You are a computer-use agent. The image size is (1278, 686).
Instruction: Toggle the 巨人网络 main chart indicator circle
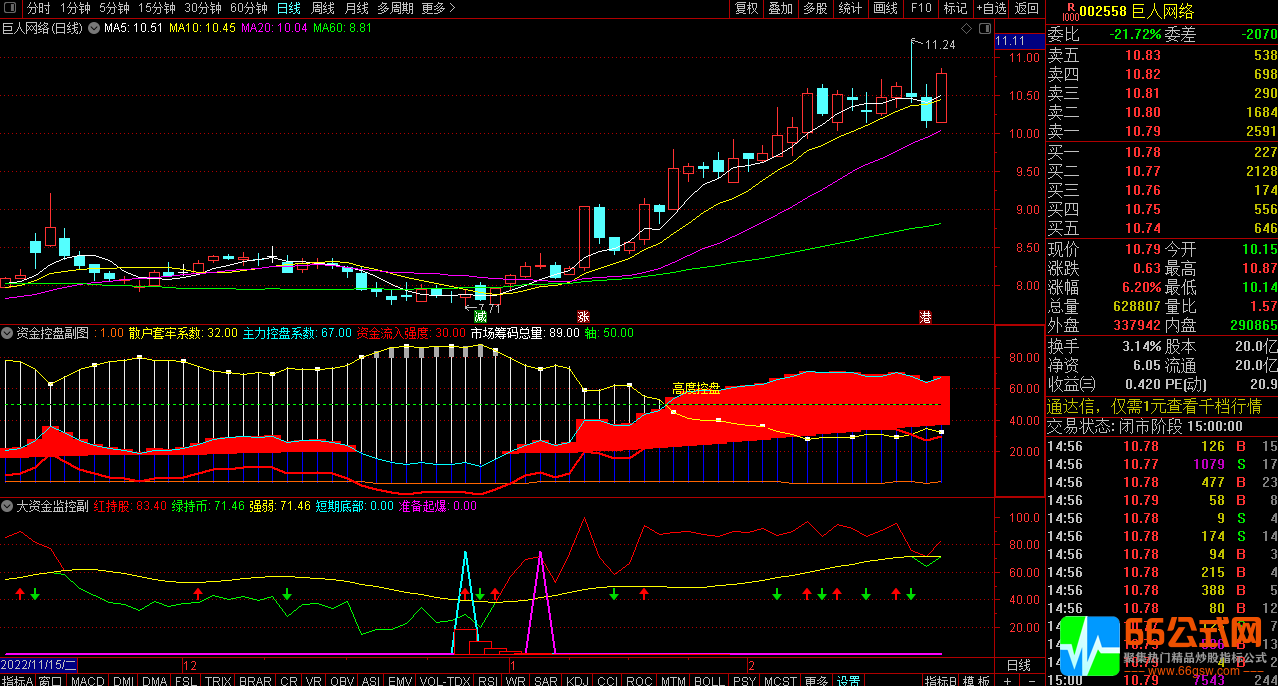click(95, 28)
